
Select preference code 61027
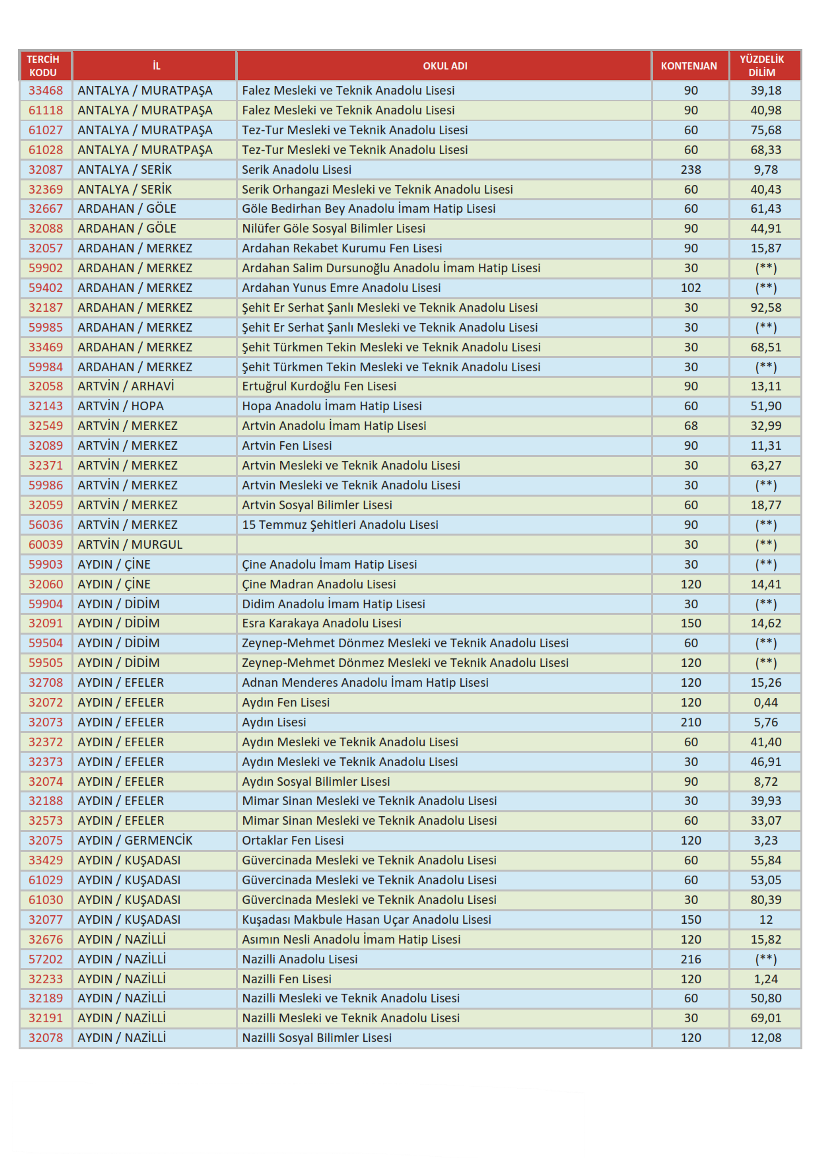pyautogui.click(x=46, y=130)
